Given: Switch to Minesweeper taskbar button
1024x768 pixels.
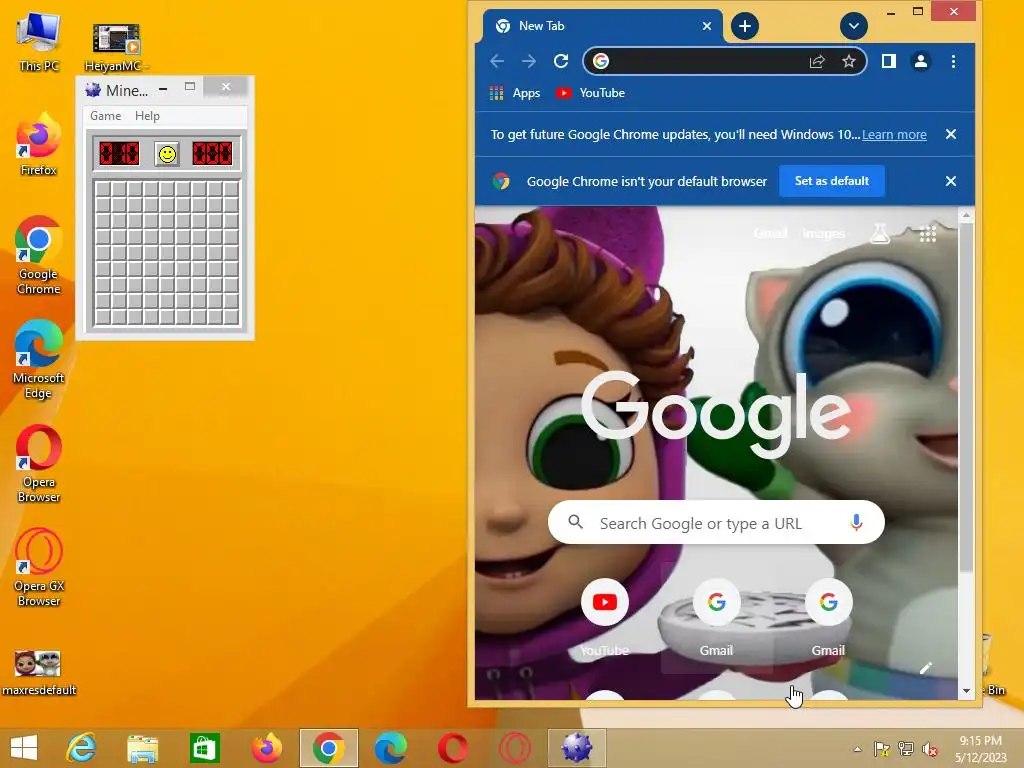Looking at the screenshot, I should click(x=577, y=748).
